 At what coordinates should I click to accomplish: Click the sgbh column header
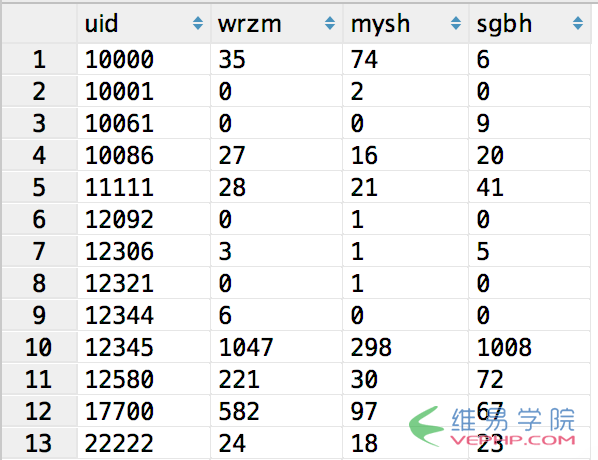530,23
